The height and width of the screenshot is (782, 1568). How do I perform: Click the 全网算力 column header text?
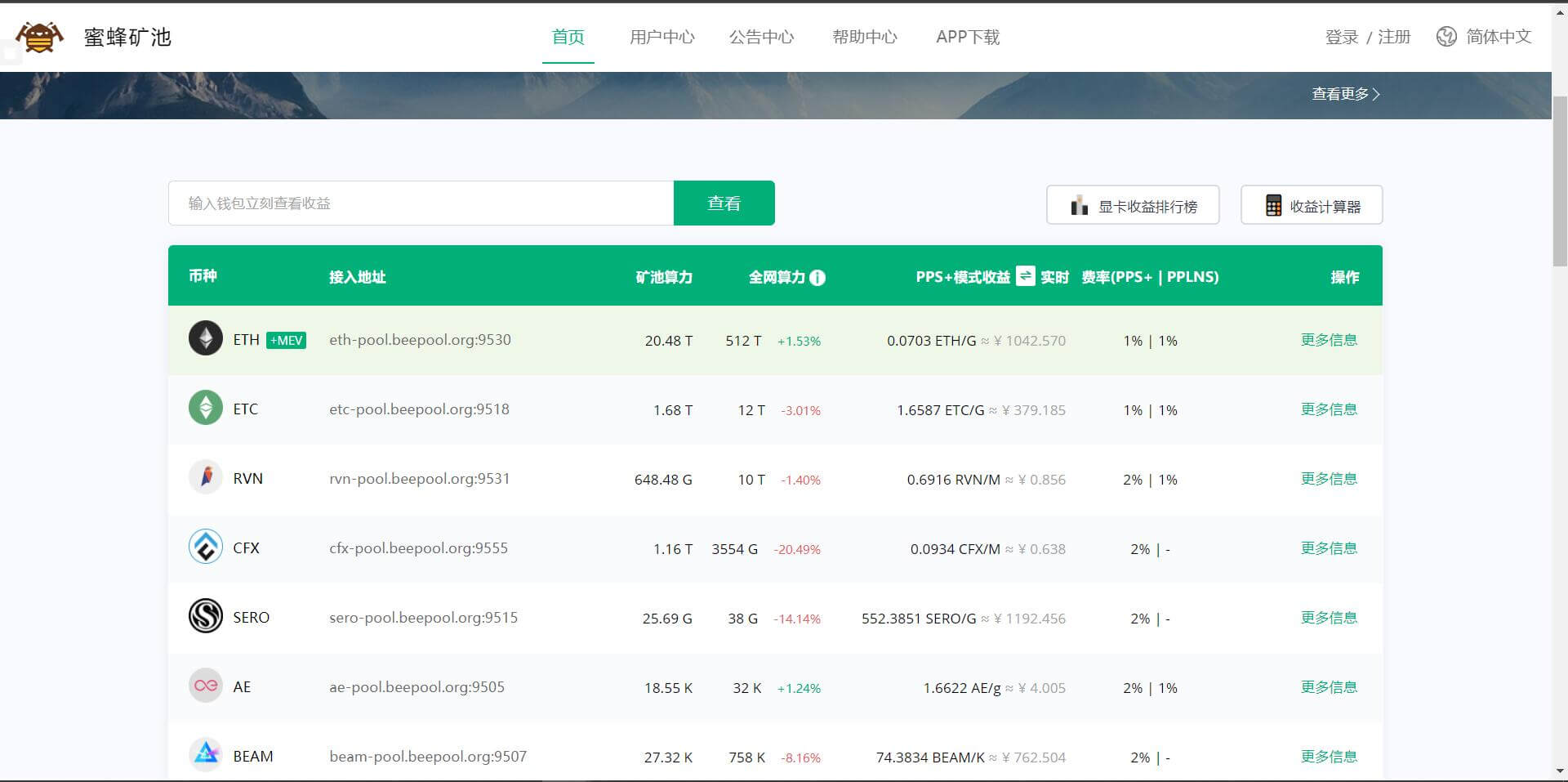pyautogui.click(x=777, y=277)
